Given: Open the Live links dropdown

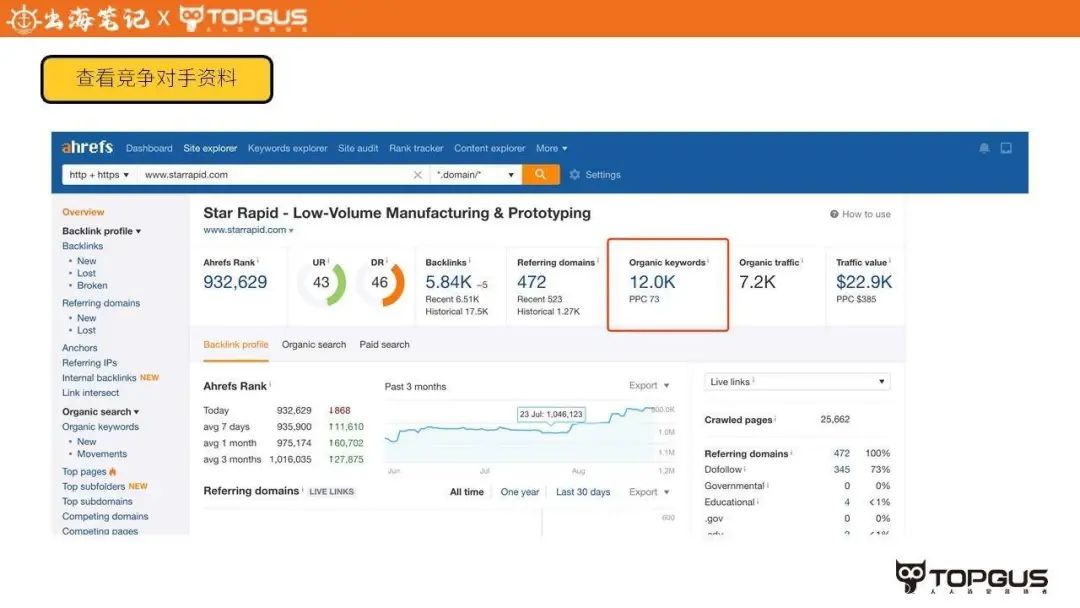Looking at the screenshot, I should pos(797,381).
